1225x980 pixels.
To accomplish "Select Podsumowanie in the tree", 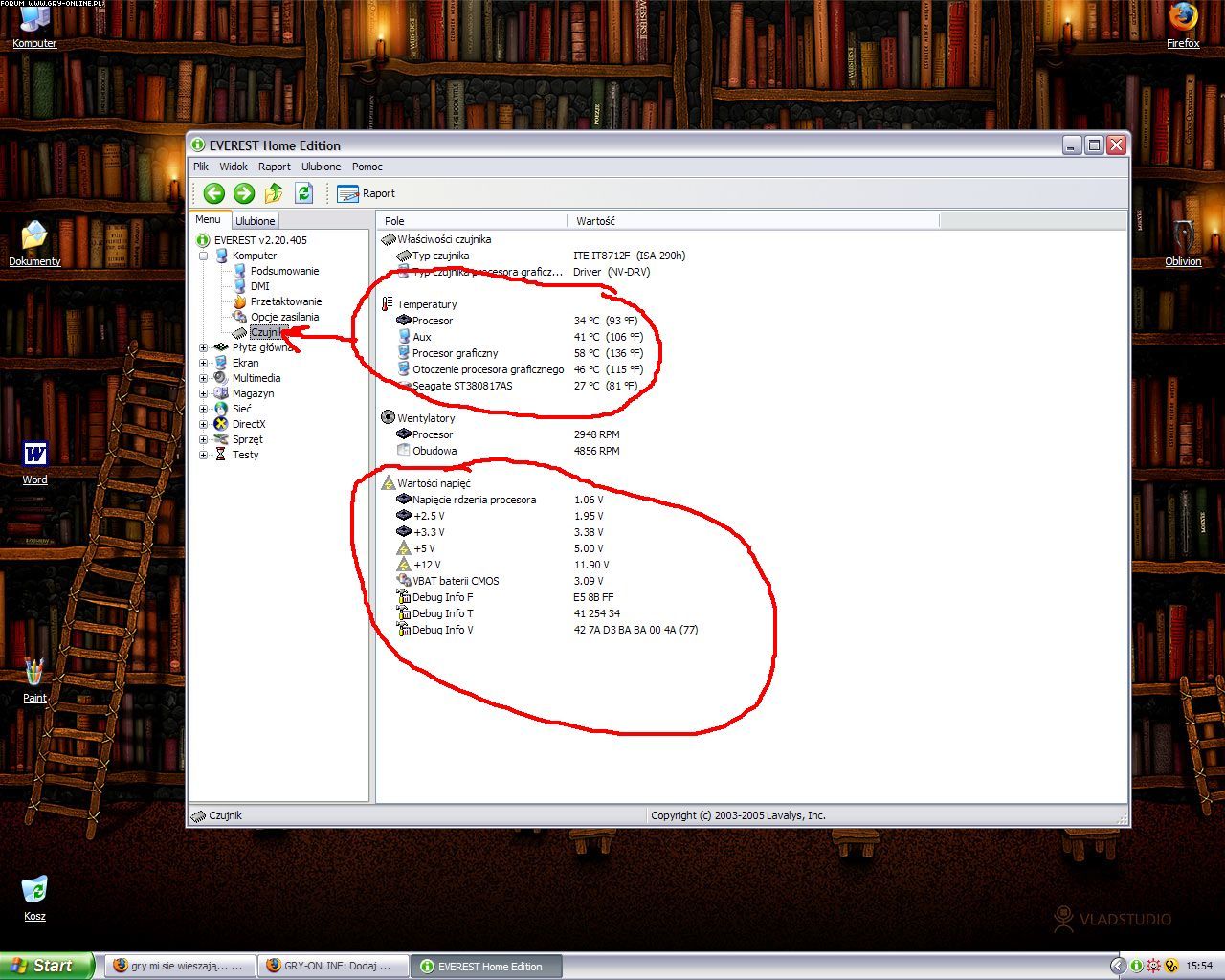I will click(x=284, y=271).
